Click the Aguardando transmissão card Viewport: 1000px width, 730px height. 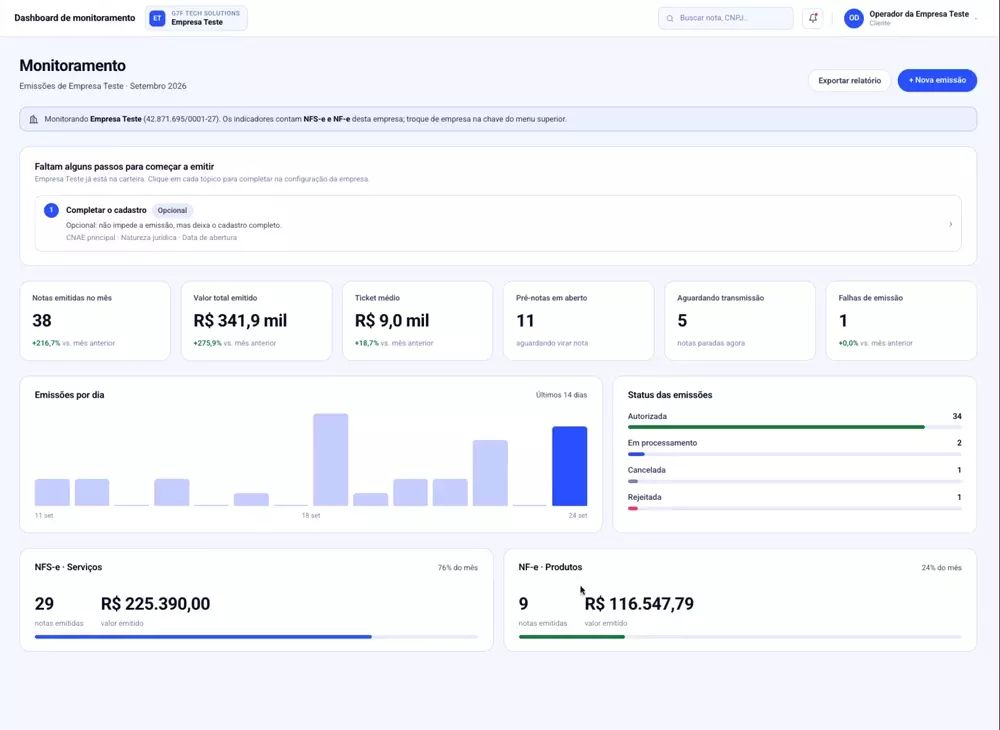click(740, 321)
